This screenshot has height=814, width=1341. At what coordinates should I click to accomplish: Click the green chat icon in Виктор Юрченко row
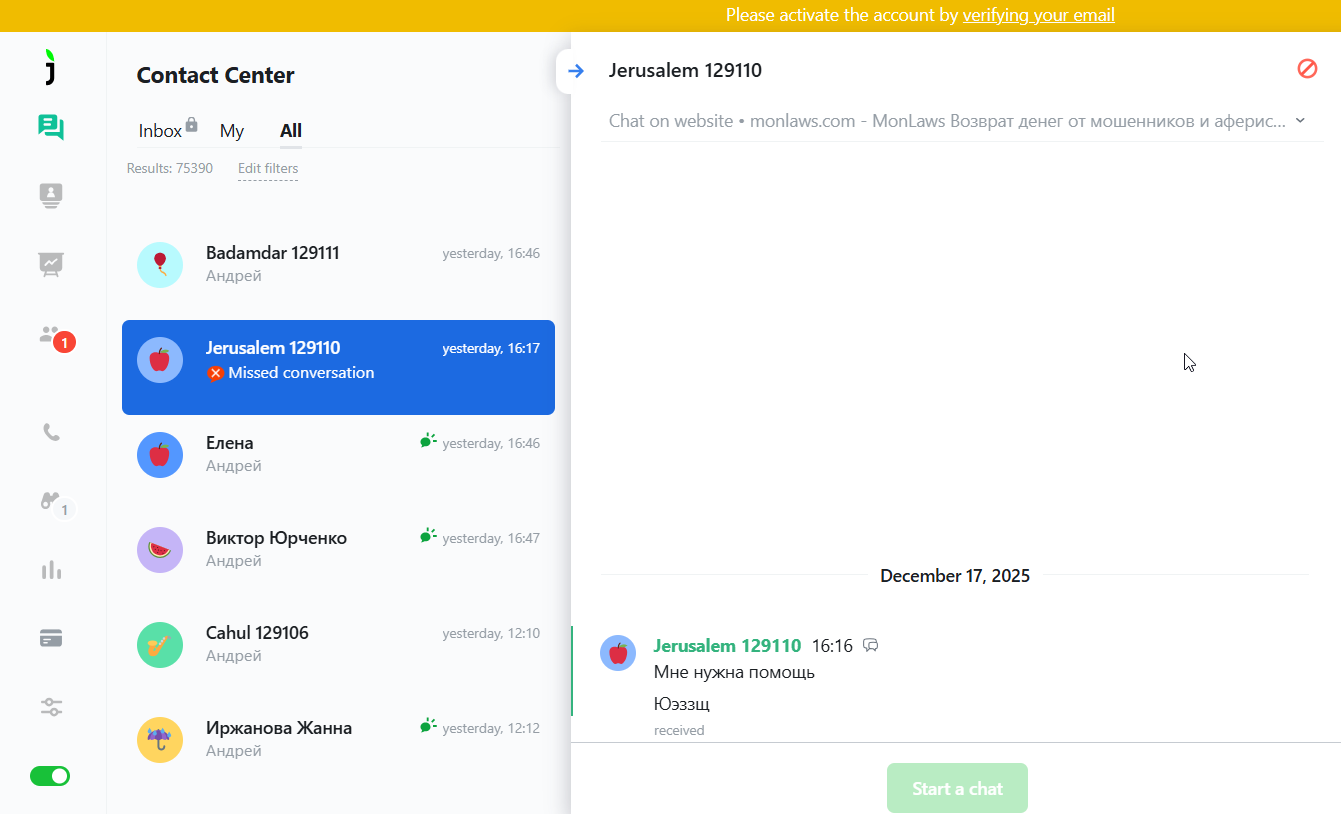[x=428, y=535]
